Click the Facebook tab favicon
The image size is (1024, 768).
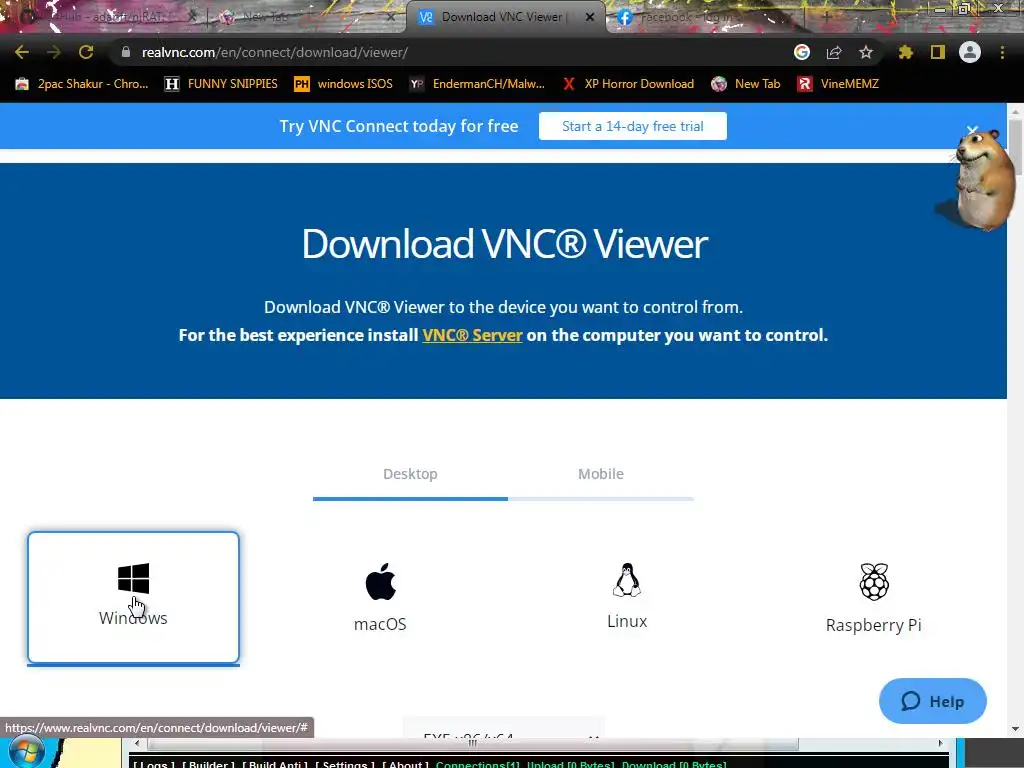click(x=625, y=18)
